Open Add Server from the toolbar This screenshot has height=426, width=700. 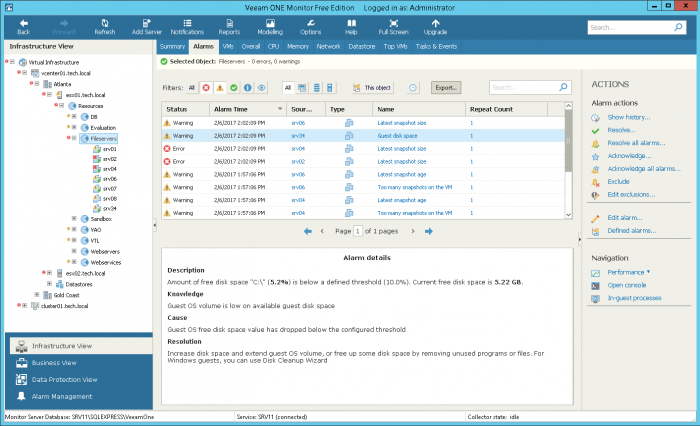point(146,27)
